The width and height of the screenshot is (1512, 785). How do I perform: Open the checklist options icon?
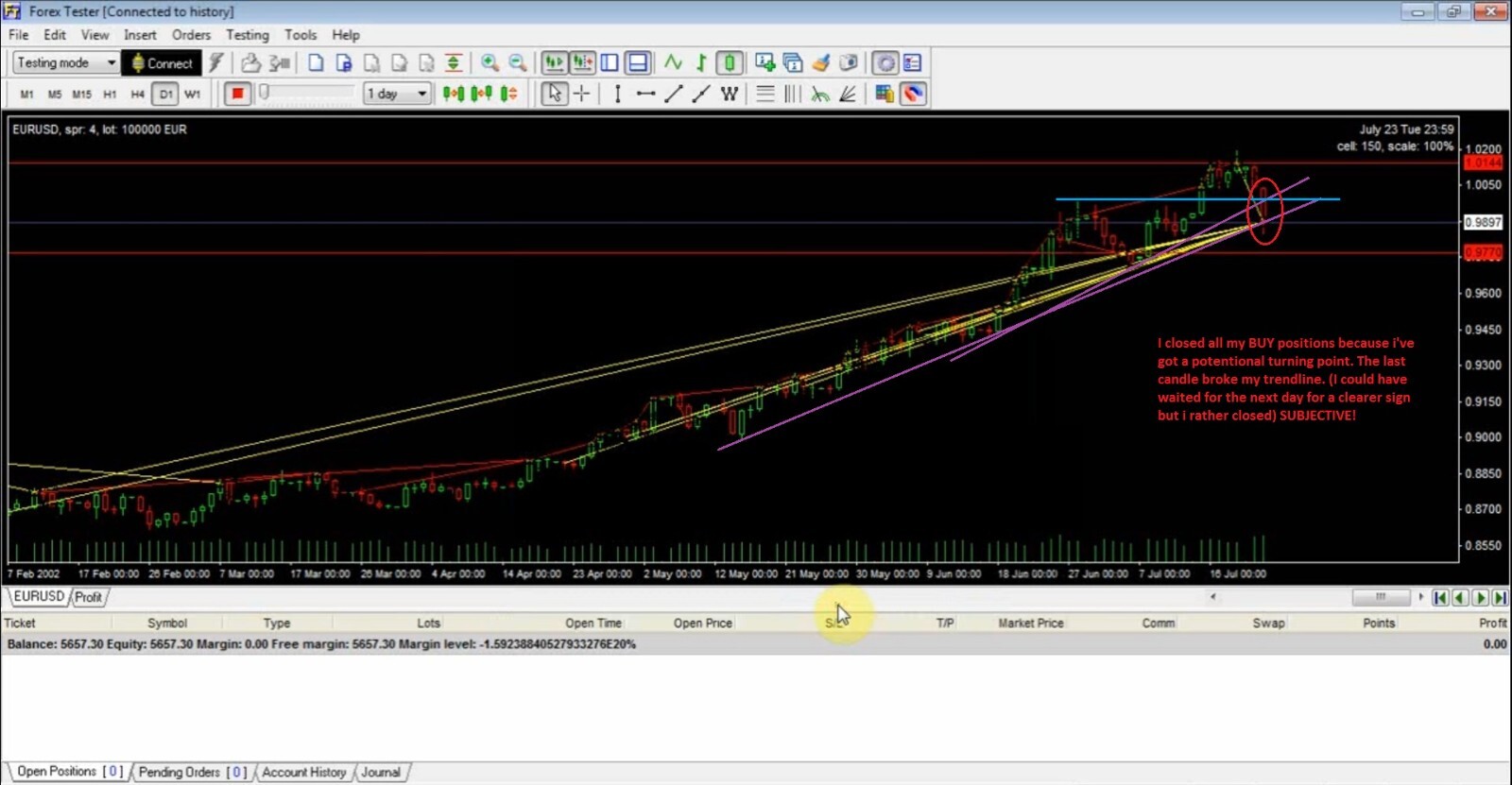point(912,63)
